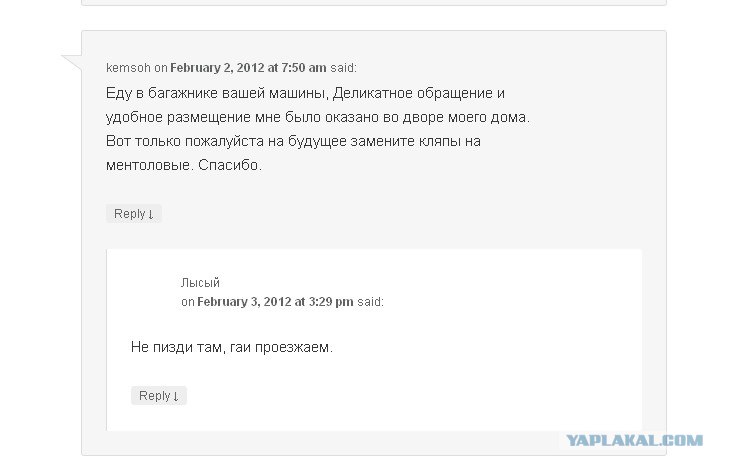
Task: Click the comment line starting with 'Еду в багажнике'
Action: (305, 93)
